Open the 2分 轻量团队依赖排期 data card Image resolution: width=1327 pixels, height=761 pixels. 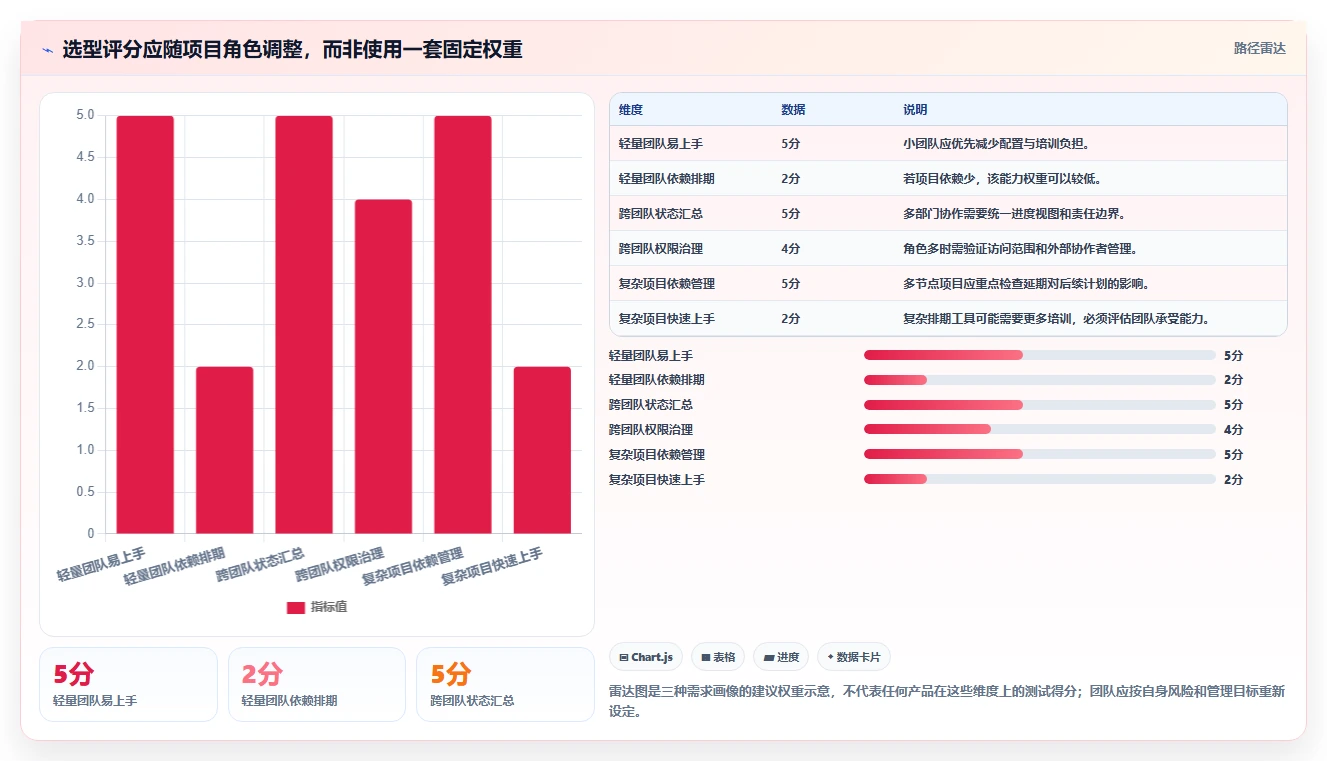point(317,684)
